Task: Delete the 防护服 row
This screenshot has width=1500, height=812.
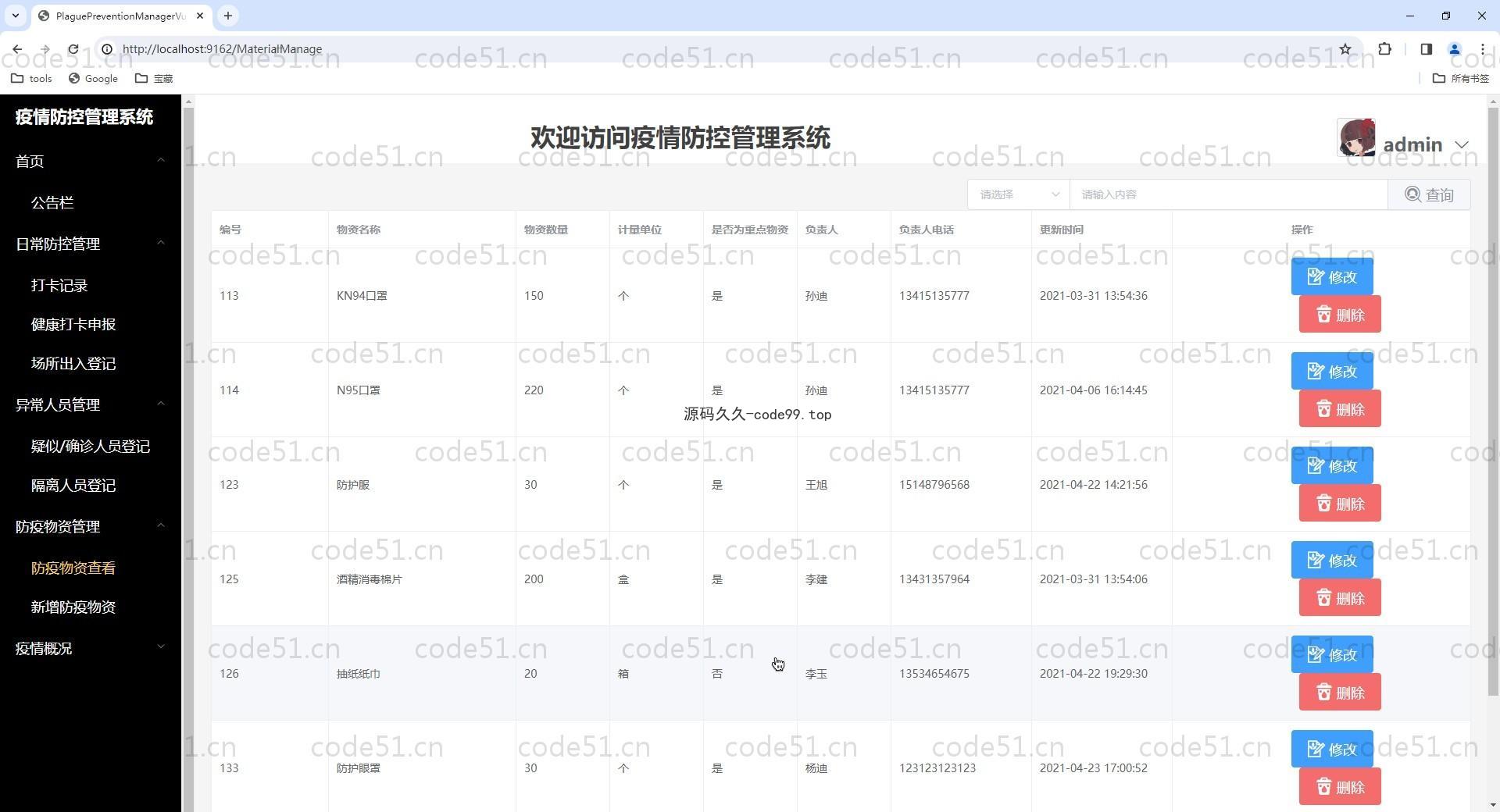Action: (x=1340, y=504)
